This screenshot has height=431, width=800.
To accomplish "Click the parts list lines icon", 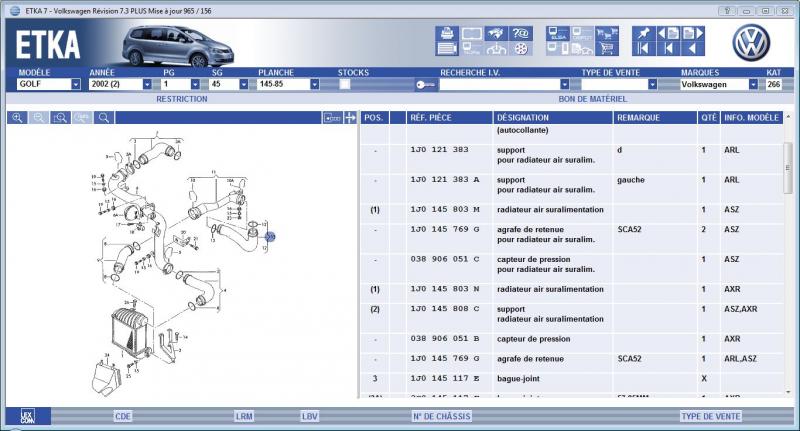I will (x=446, y=48).
